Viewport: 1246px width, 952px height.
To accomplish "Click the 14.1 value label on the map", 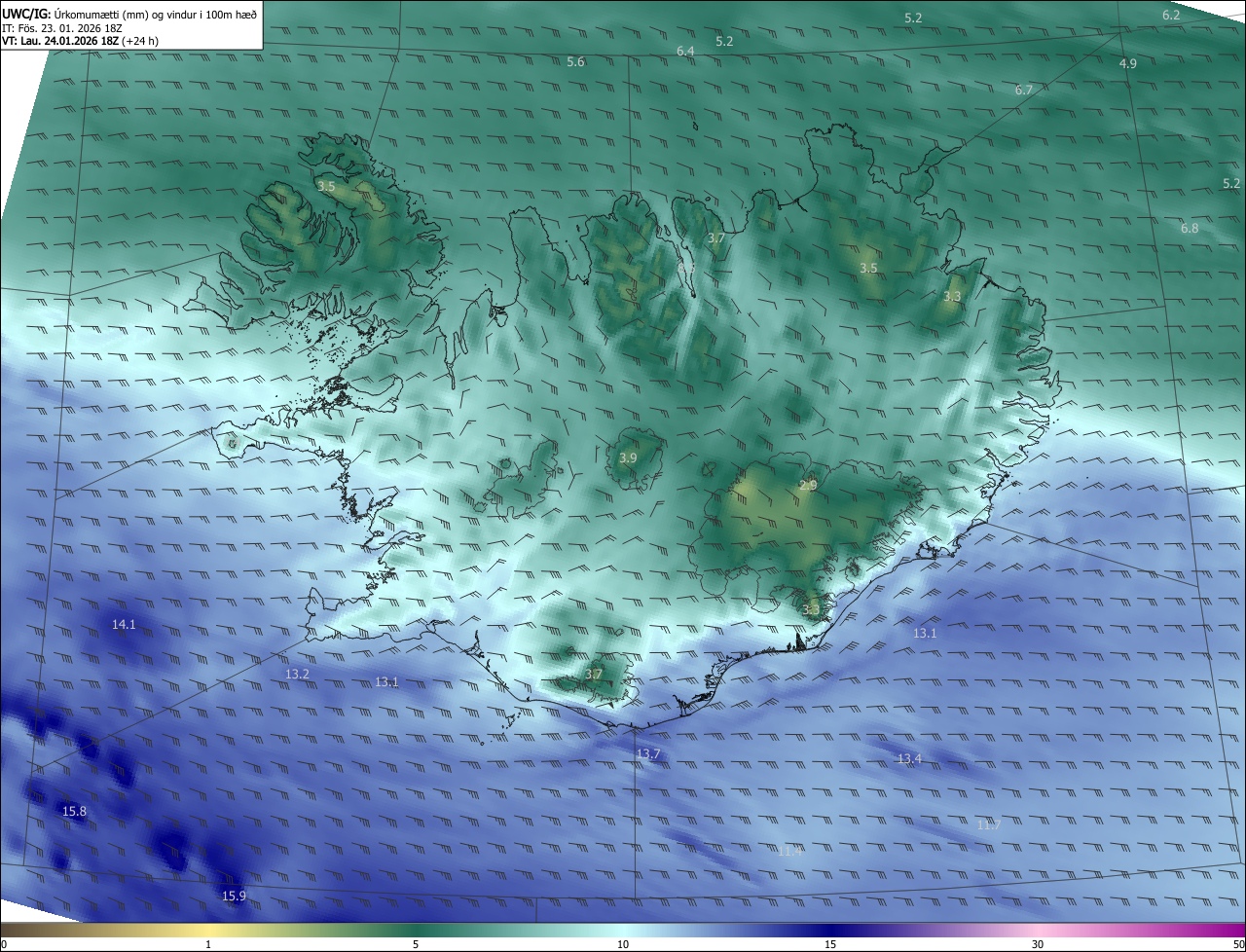I will (x=124, y=624).
